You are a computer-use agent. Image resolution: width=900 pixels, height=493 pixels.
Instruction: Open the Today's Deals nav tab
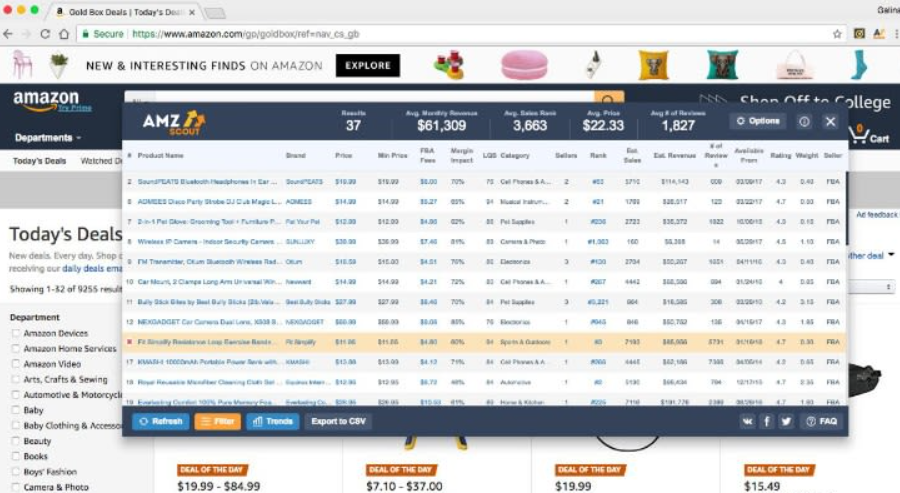(39, 161)
